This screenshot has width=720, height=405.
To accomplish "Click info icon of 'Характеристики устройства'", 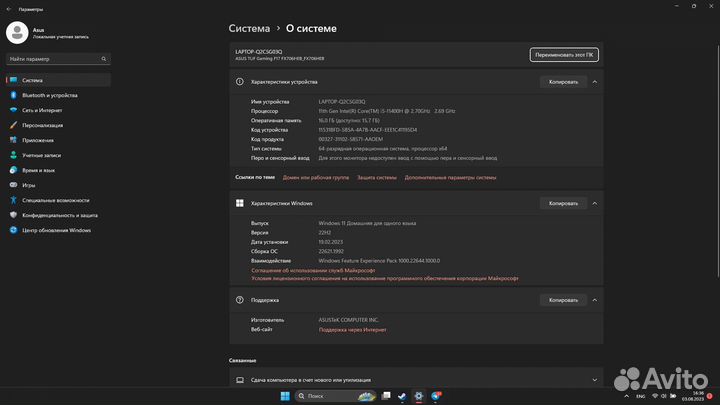I will point(240,82).
